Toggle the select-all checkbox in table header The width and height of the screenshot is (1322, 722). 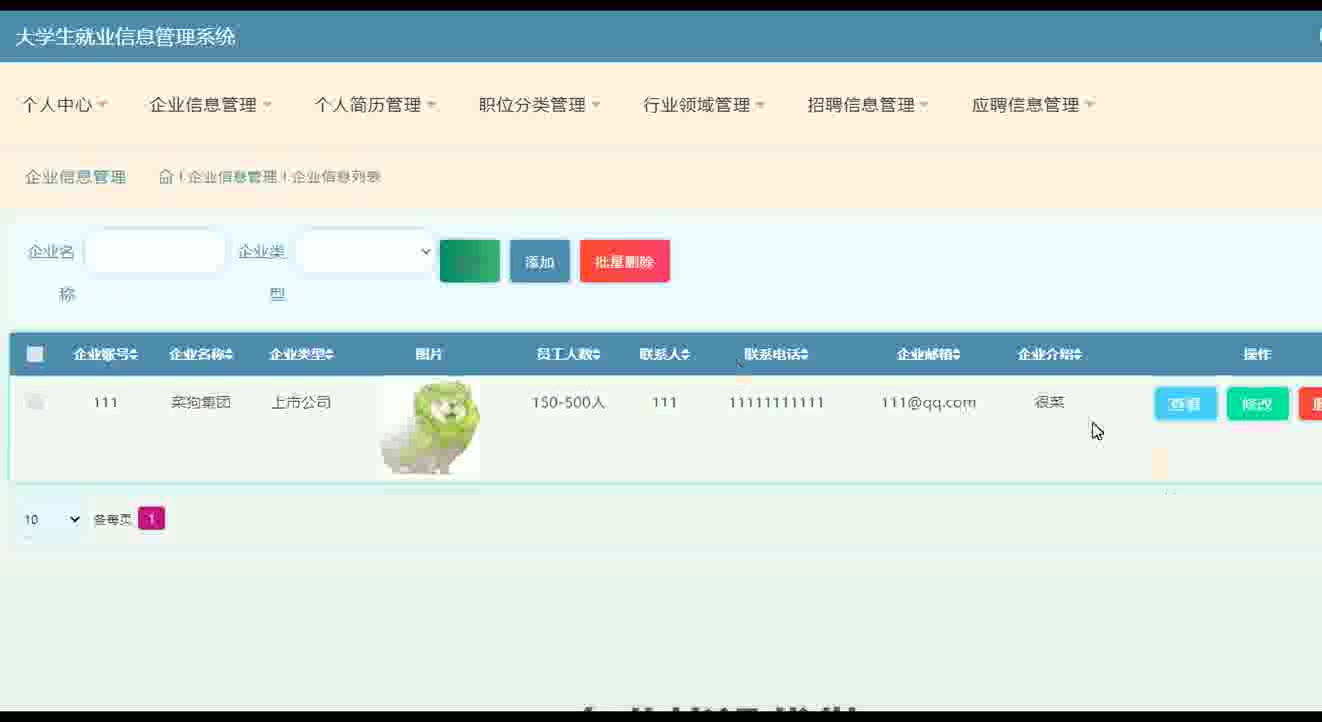35,354
